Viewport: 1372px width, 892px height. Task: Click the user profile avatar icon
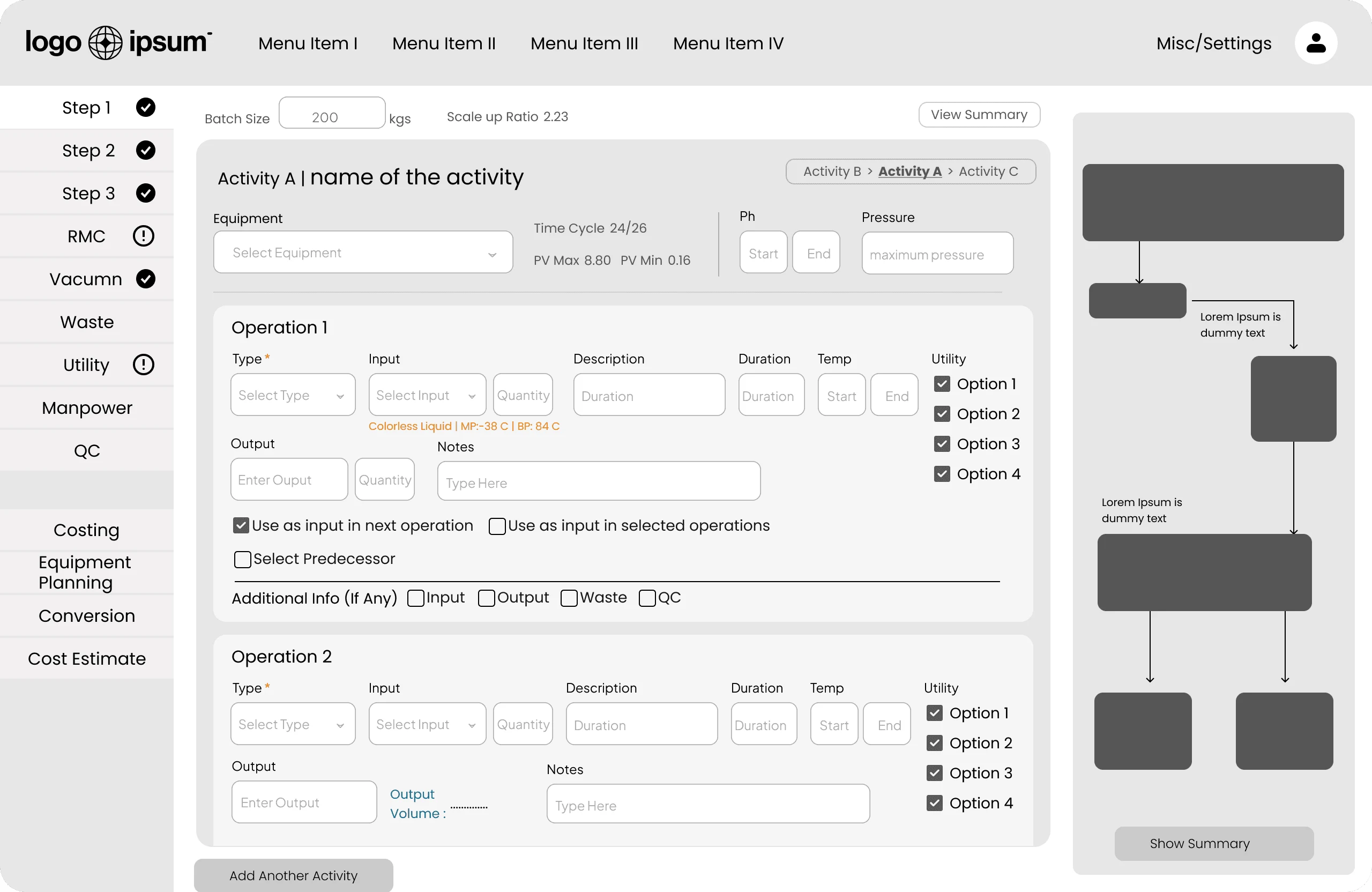[1316, 43]
